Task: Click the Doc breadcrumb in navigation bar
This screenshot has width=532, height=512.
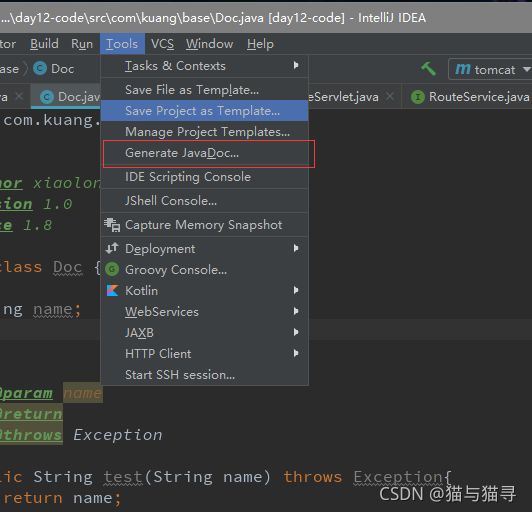Action: (62, 69)
